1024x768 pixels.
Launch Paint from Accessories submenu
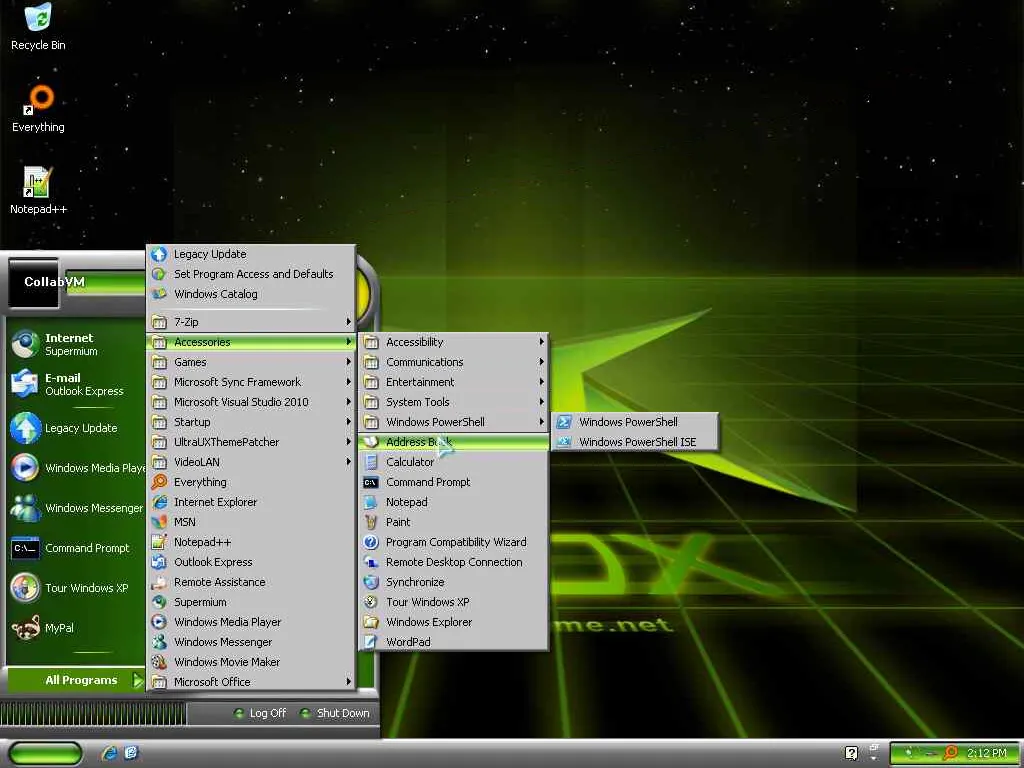click(454, 522)
